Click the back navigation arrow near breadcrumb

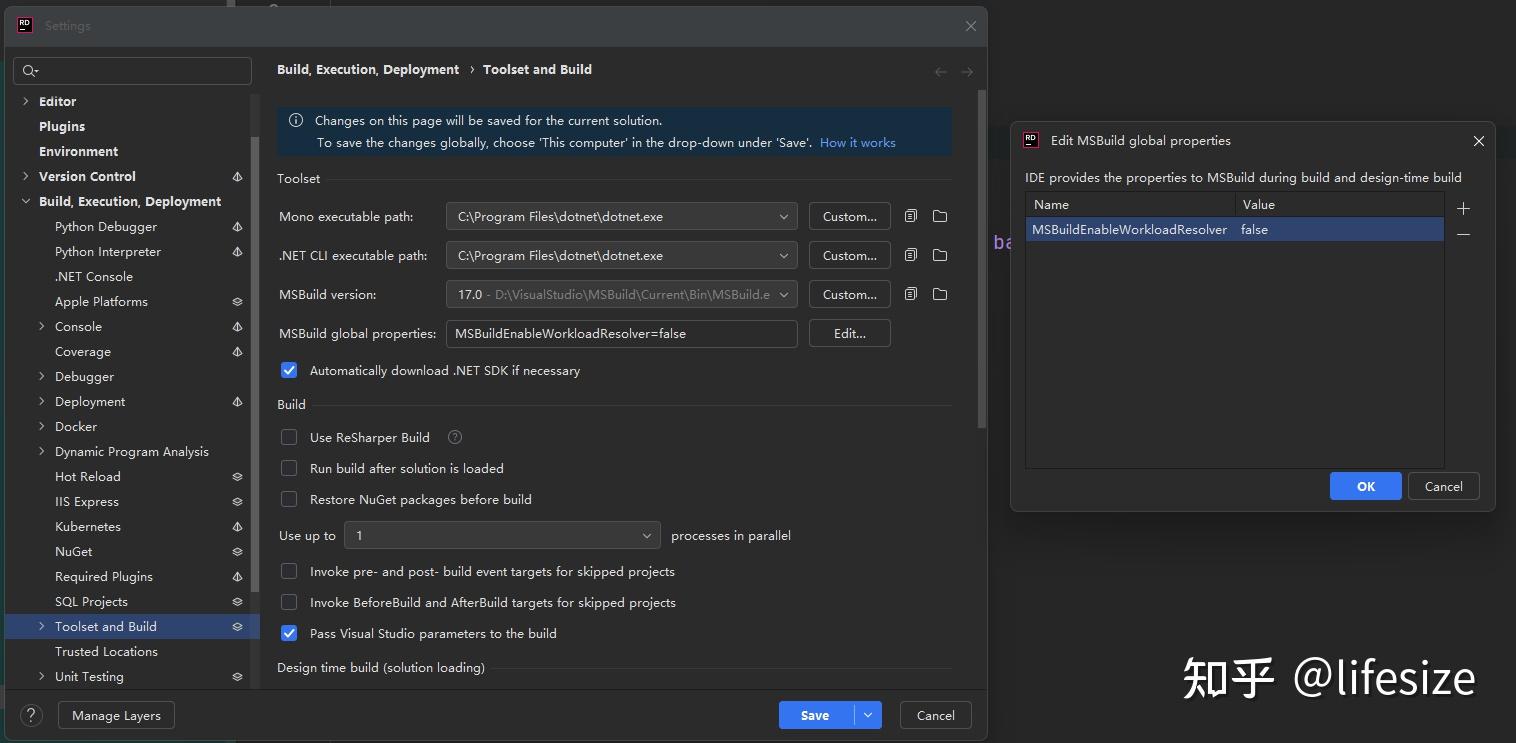940,70
